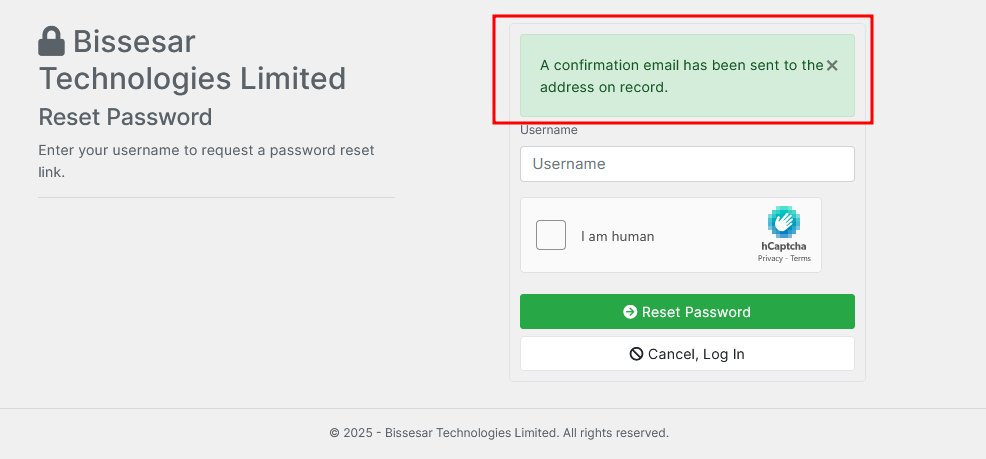Image resolution: width=986 pixels, height=459 pixels.
Task: Check the "I am human" checkbox
Action: click(x=551, y=235)
